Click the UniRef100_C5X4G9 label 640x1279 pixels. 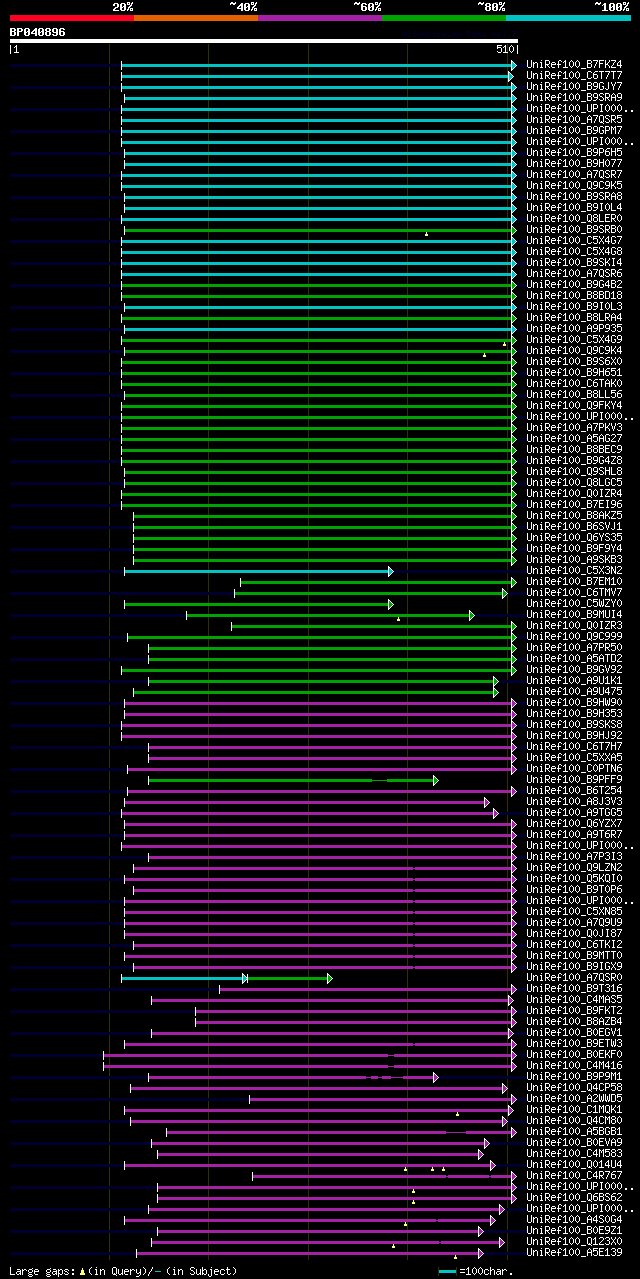[x=574, y=339]
